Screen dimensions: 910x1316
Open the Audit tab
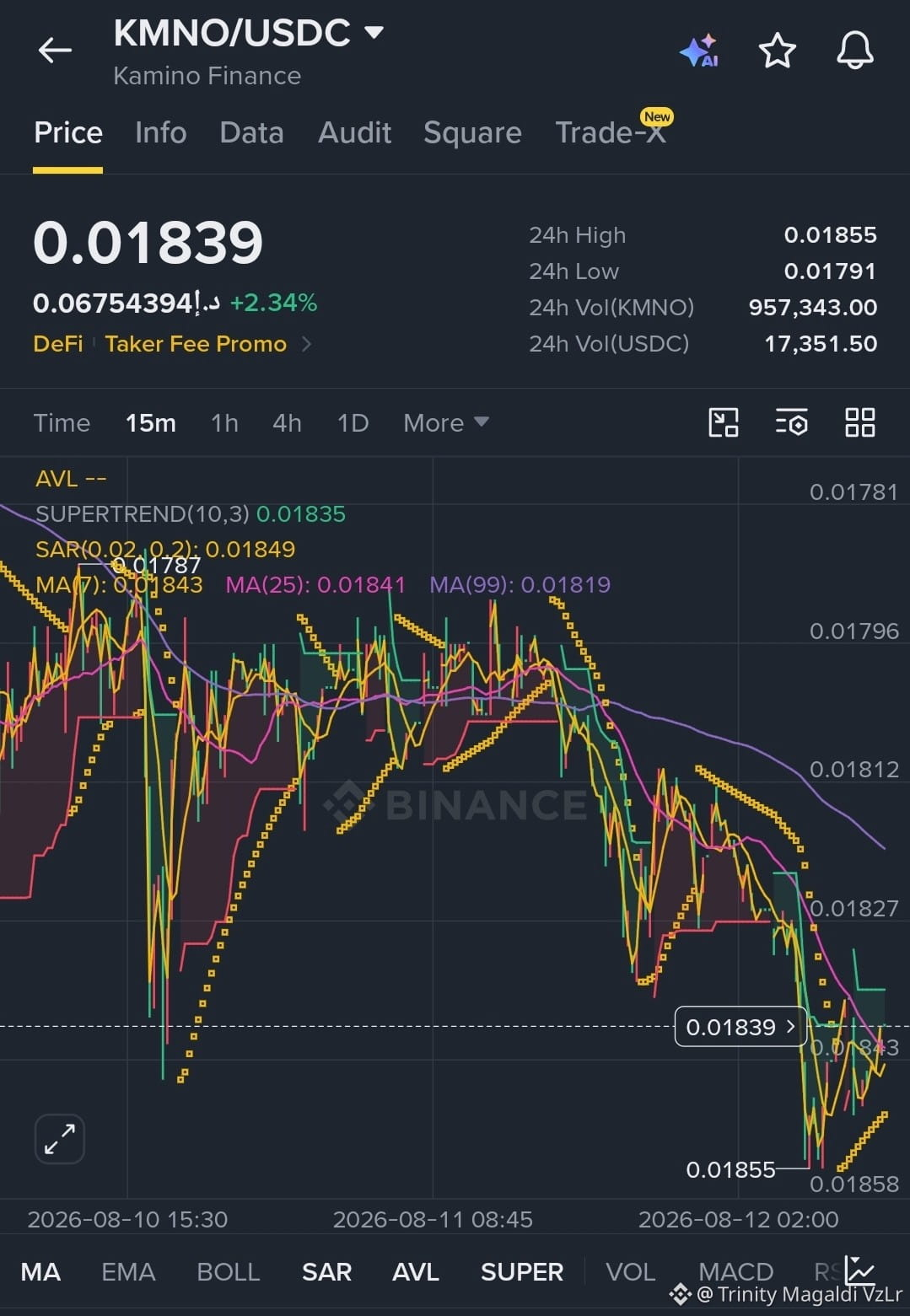(354, 133)
